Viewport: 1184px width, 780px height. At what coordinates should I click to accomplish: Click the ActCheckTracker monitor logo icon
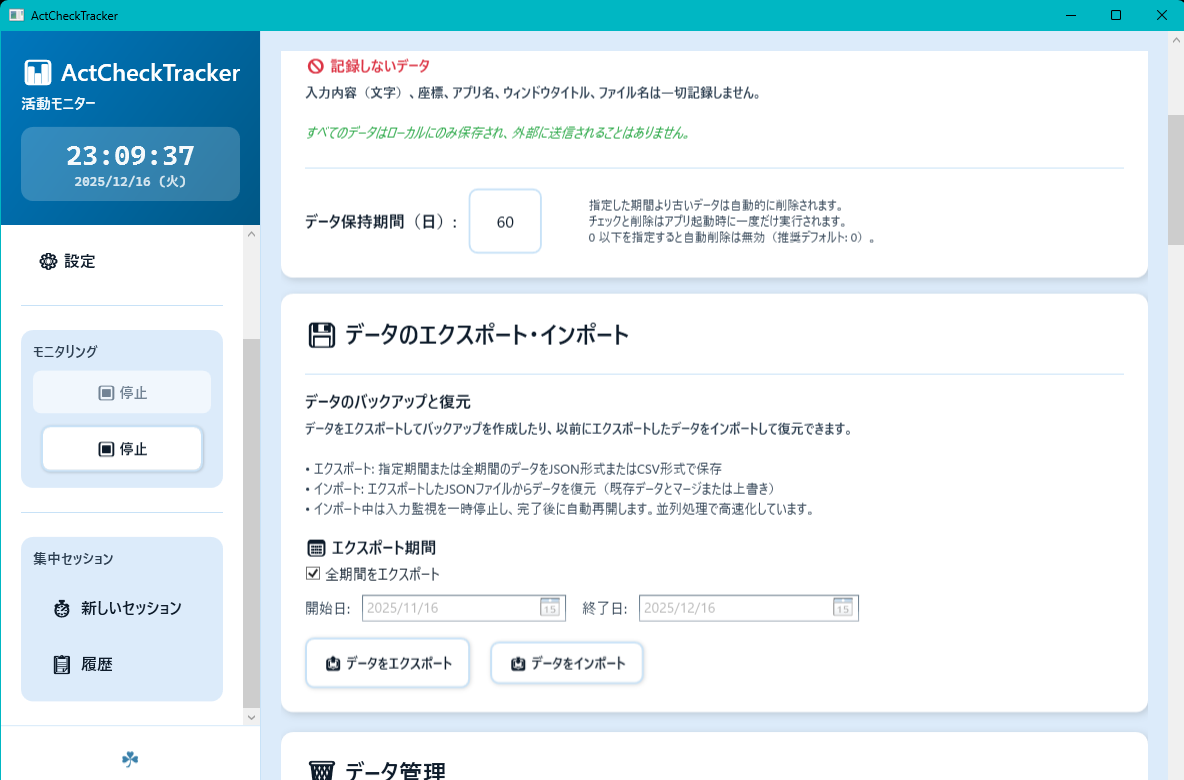pos(38,72)
